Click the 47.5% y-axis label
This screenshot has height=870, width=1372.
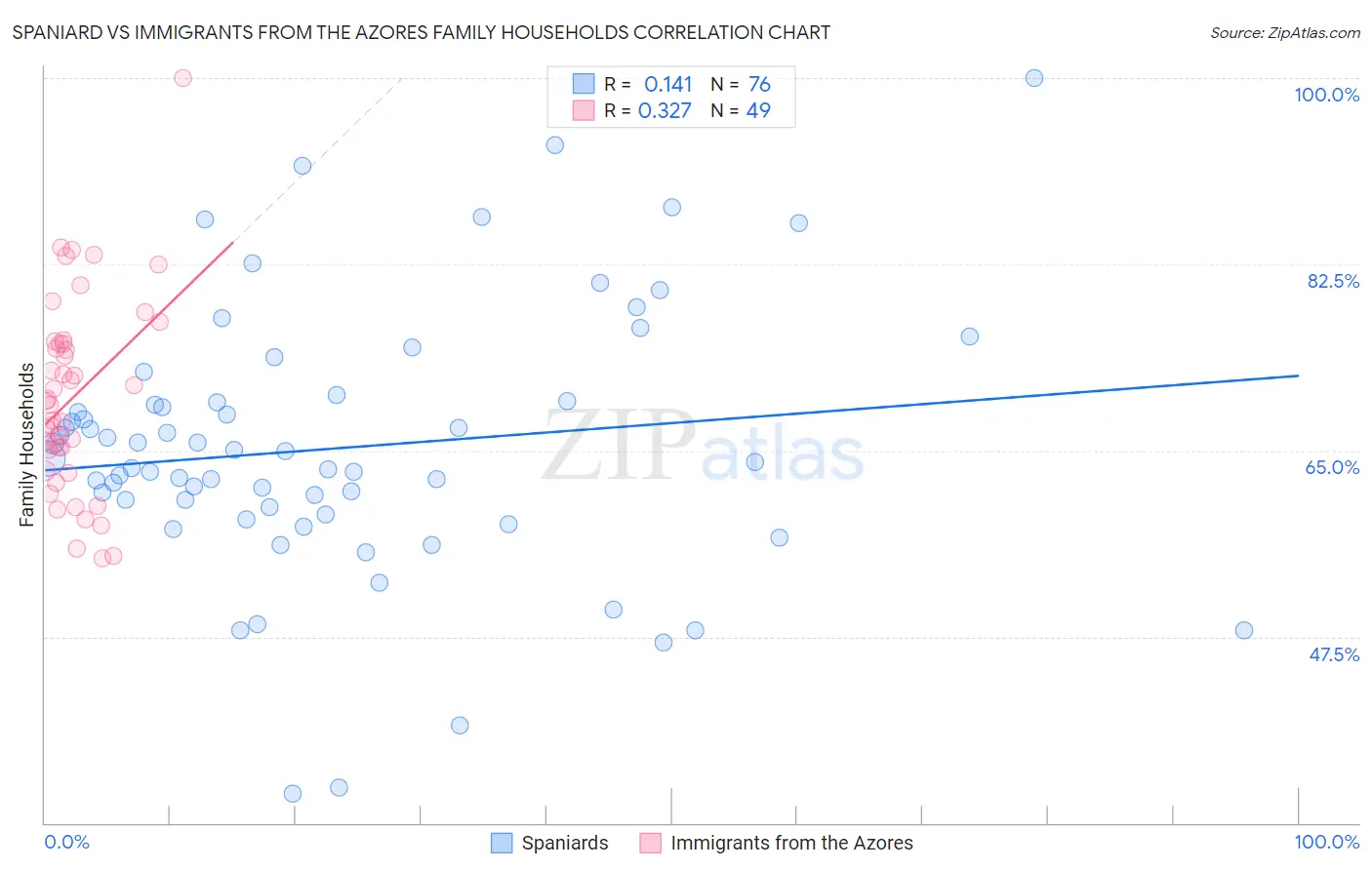(1334, 654)
